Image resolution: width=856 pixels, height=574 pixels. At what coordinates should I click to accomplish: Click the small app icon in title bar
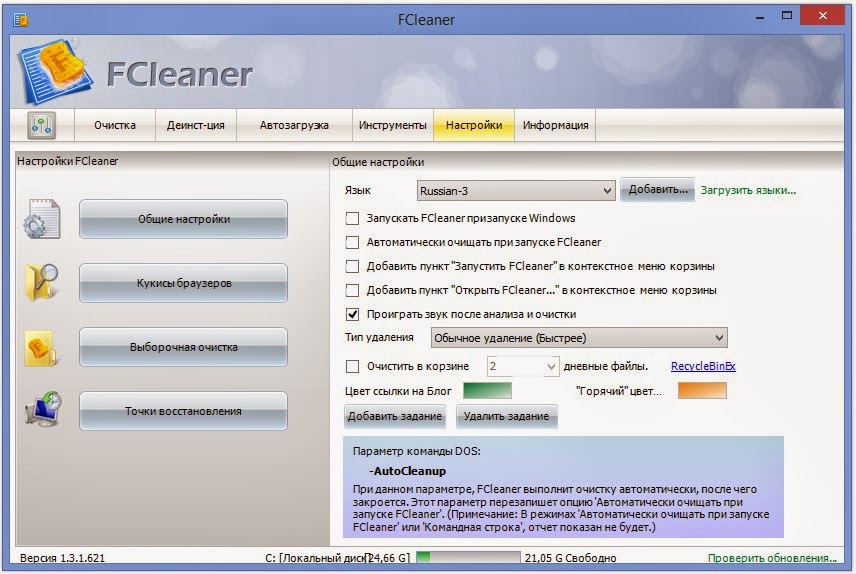click(21, 20)
